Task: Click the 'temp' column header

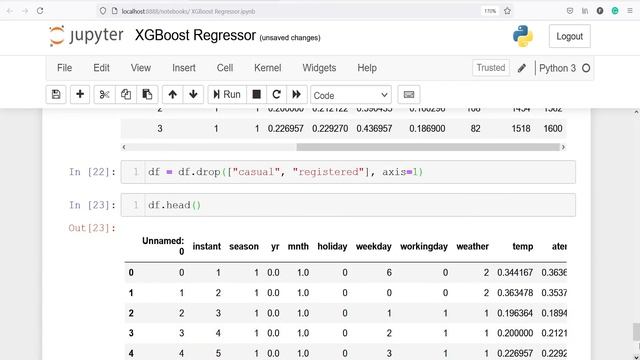Action: click(x=523, y=247)
